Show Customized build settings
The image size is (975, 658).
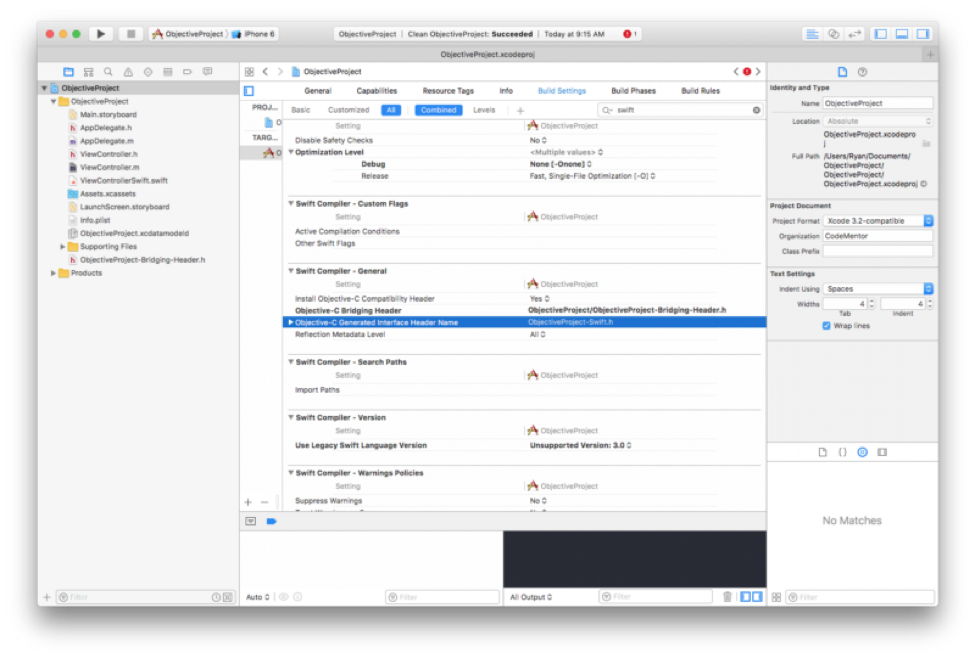click(x=348, y=110)
